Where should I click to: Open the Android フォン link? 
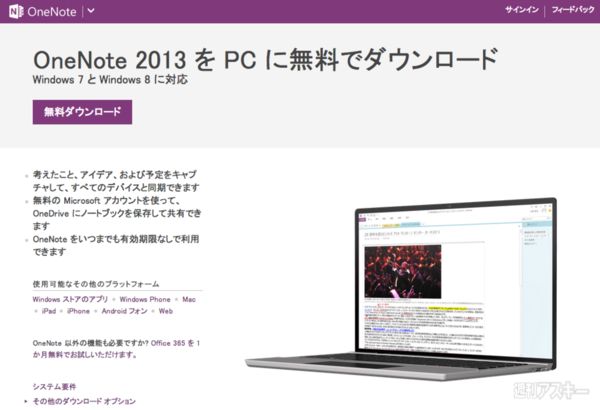point(124,311)
